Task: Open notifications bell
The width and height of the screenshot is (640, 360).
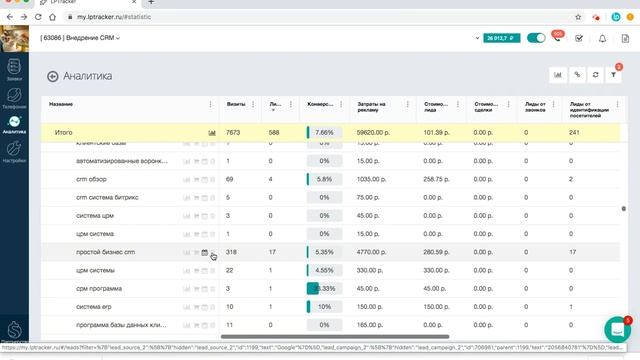Action: pyautogui.click(x=602, y=38)
